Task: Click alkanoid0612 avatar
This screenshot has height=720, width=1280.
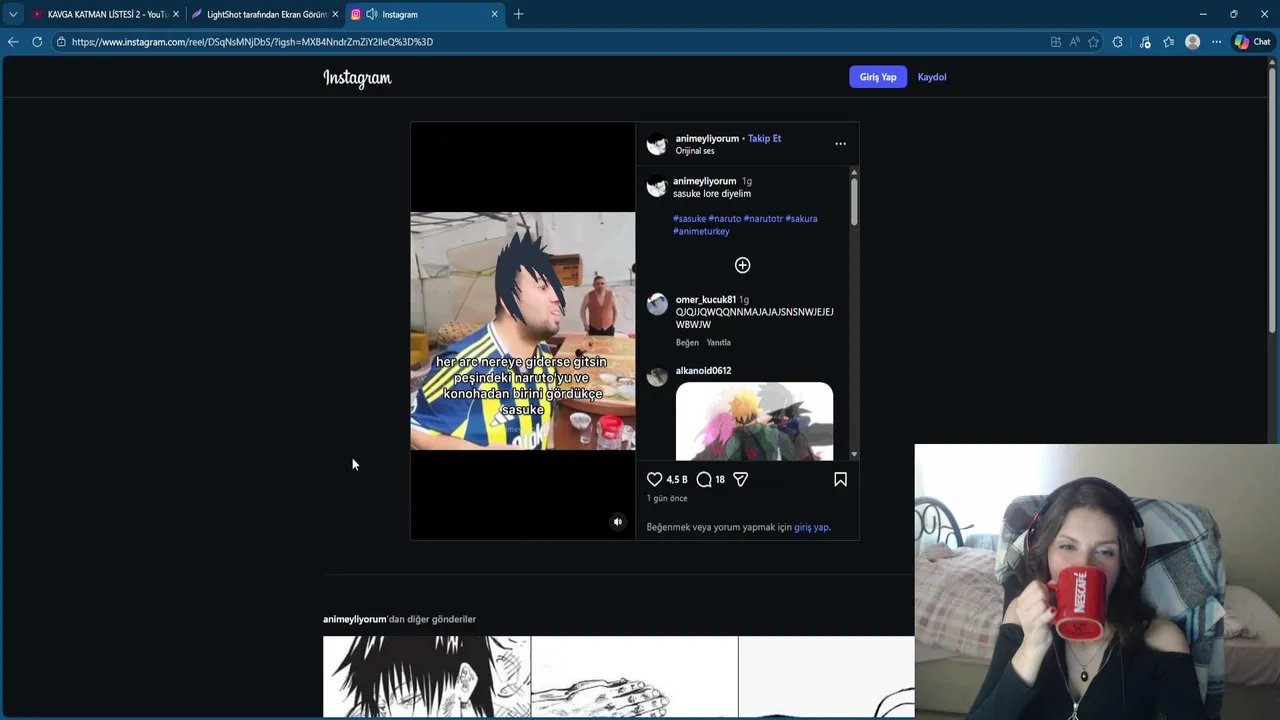Action: point(657,376)
